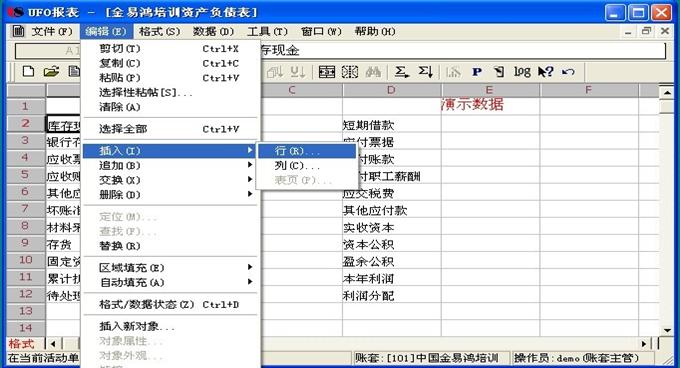This screenshot has width=680, height=368.
Task: Expand the 区域填充(E) submenu
Action: 171,268
